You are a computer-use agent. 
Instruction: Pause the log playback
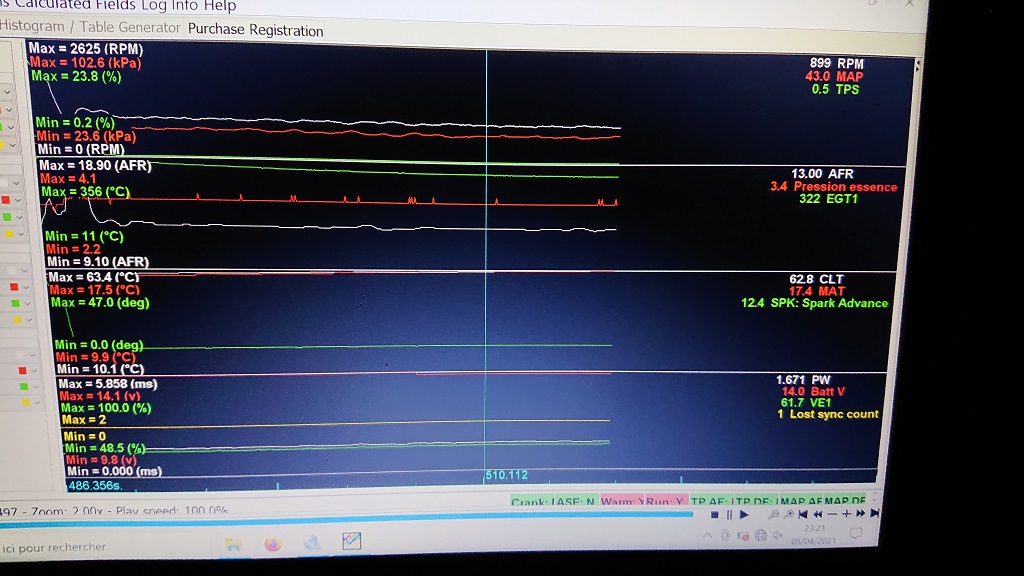(728, 514)
